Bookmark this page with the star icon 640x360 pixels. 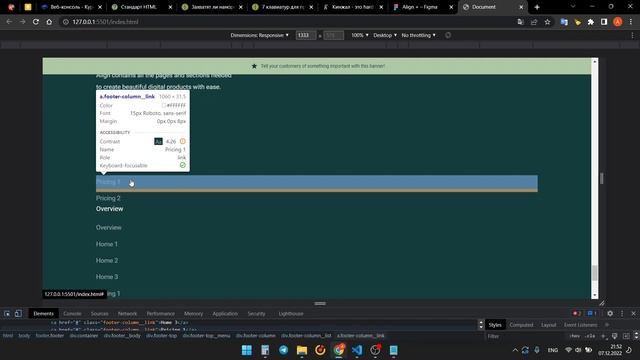click(x=547, y=22)
